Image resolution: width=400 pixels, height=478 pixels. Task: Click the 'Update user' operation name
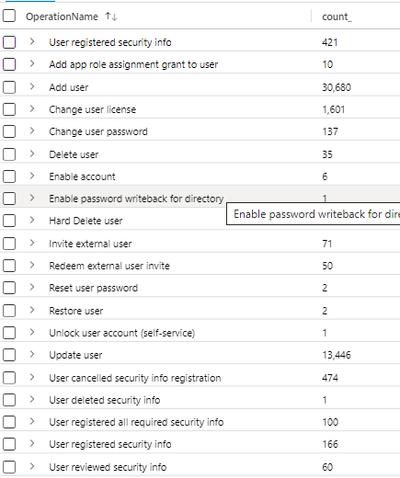click(76, 355)
